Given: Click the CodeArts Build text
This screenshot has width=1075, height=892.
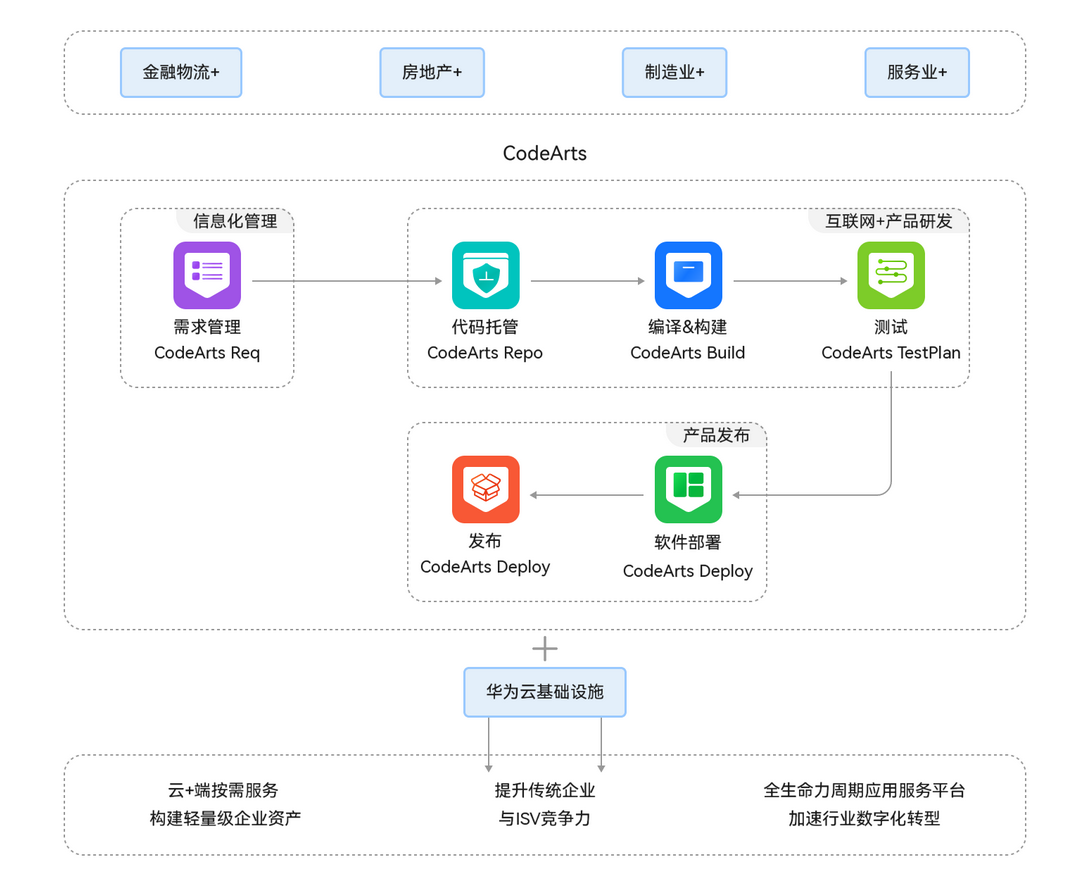Looking at the screenshot, I should (x=688, y=353).
